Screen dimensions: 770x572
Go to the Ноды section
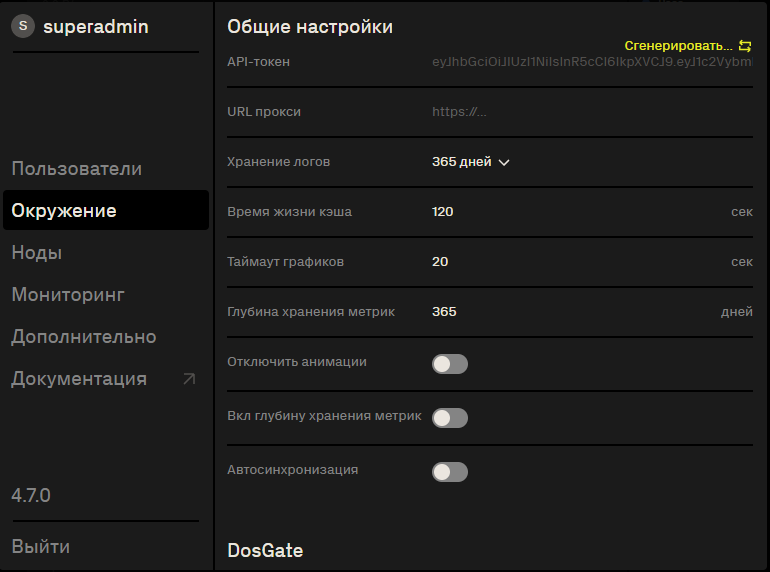(x=37, y=252)
